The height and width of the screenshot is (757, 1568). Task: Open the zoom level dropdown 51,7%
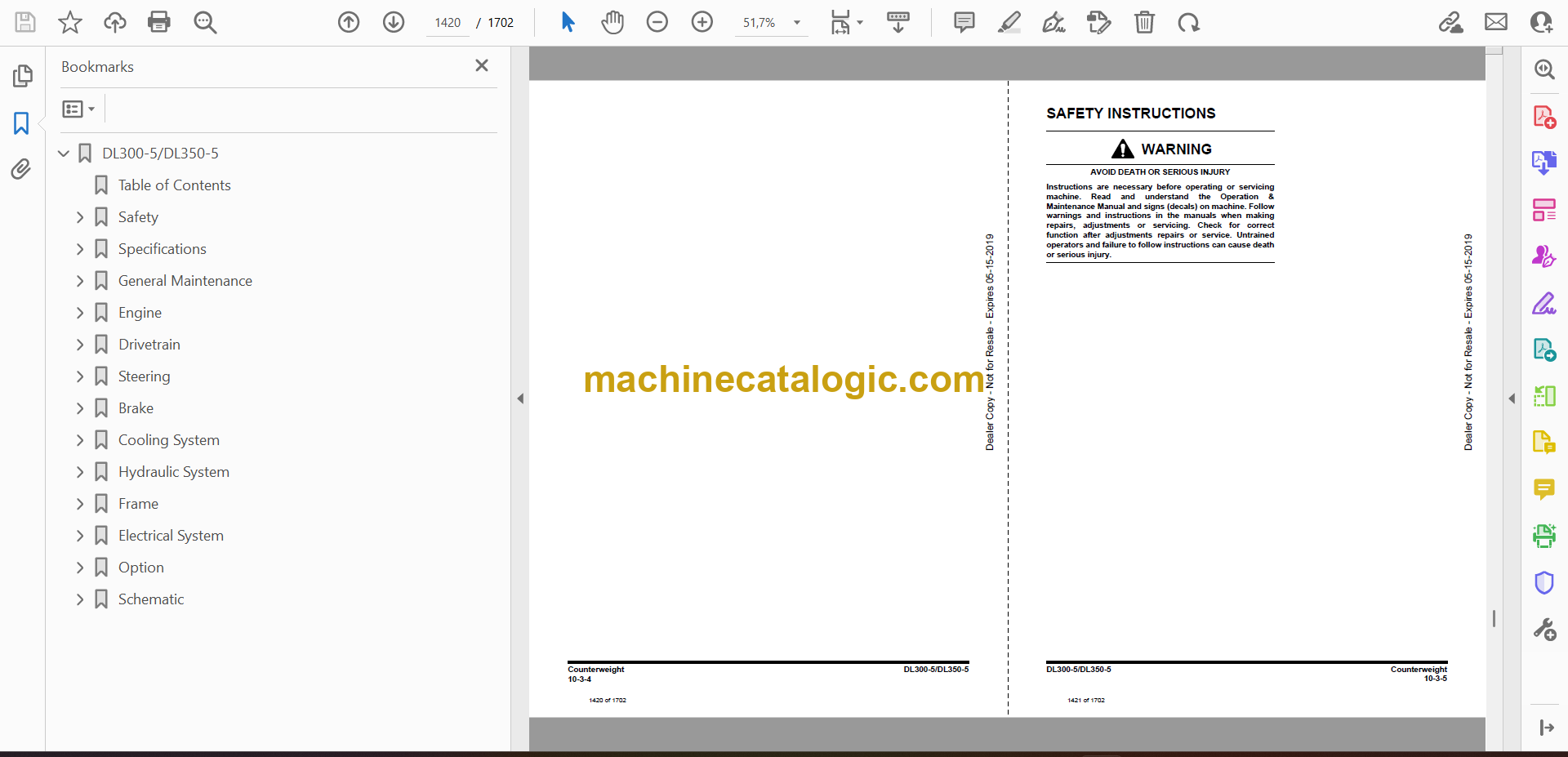click(771, 23)
